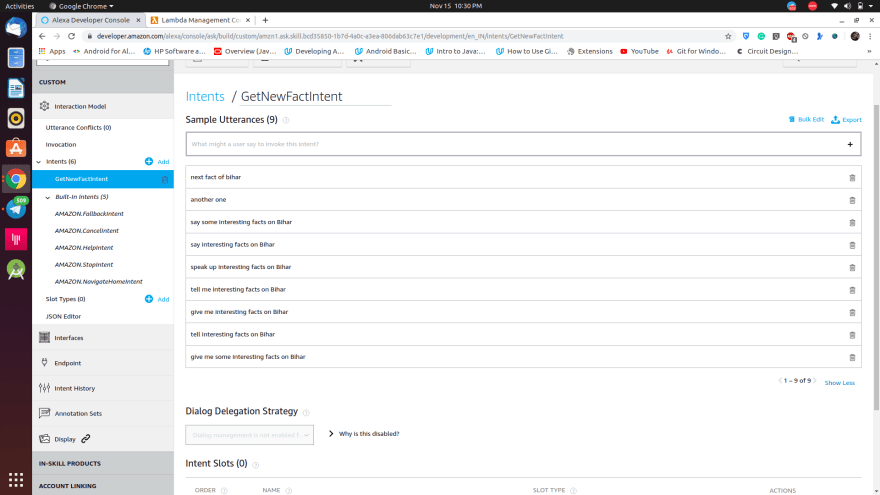Switch to Lambda Management Console tab
The height and width of the screenshot is (495, 880).
201,20
